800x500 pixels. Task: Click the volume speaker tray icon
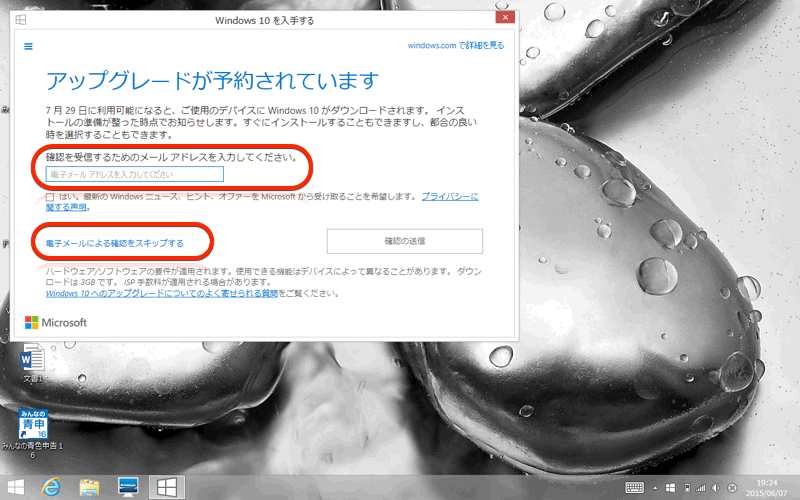715,487
